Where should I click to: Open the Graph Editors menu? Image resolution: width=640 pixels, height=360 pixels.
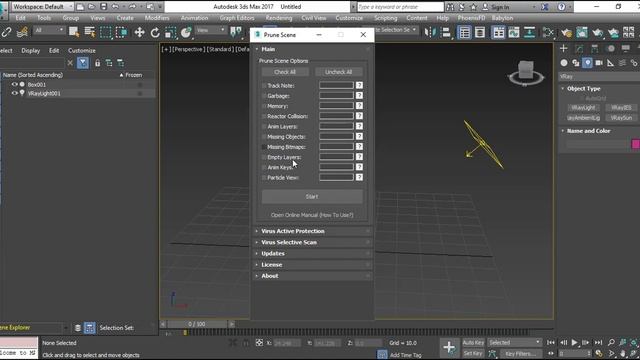(237, 18)
